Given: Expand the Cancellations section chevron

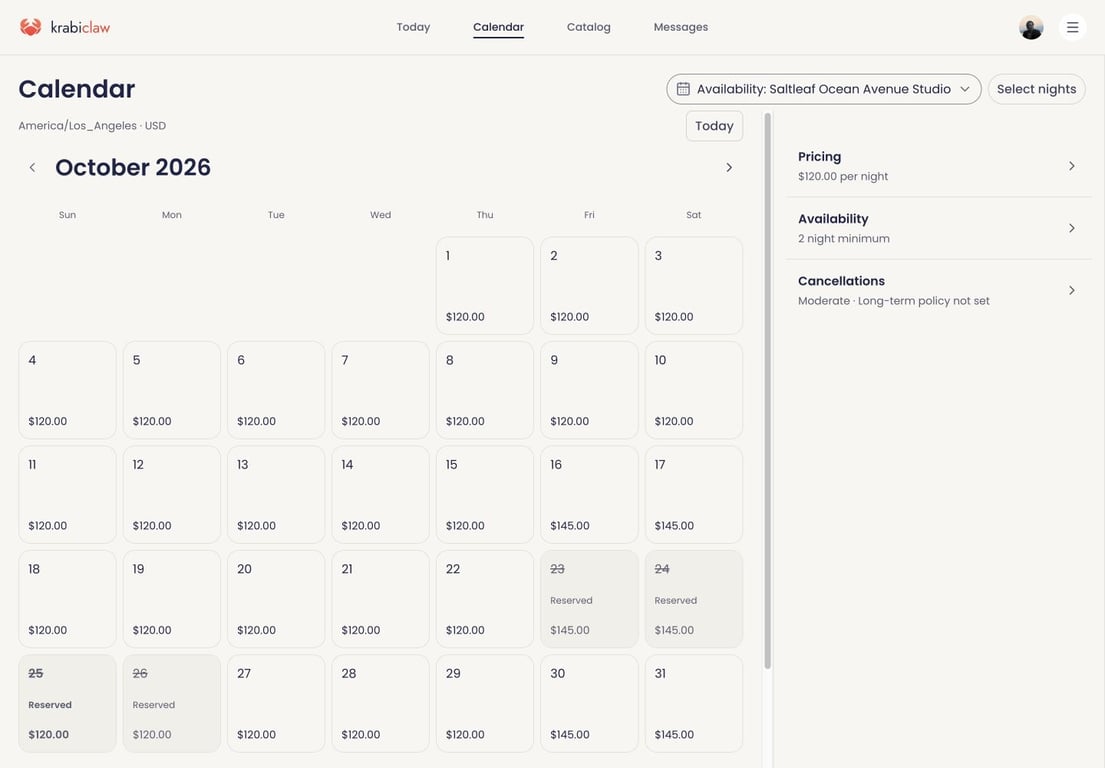Looking at the screenshot, I should click(x=1071, y=290).
